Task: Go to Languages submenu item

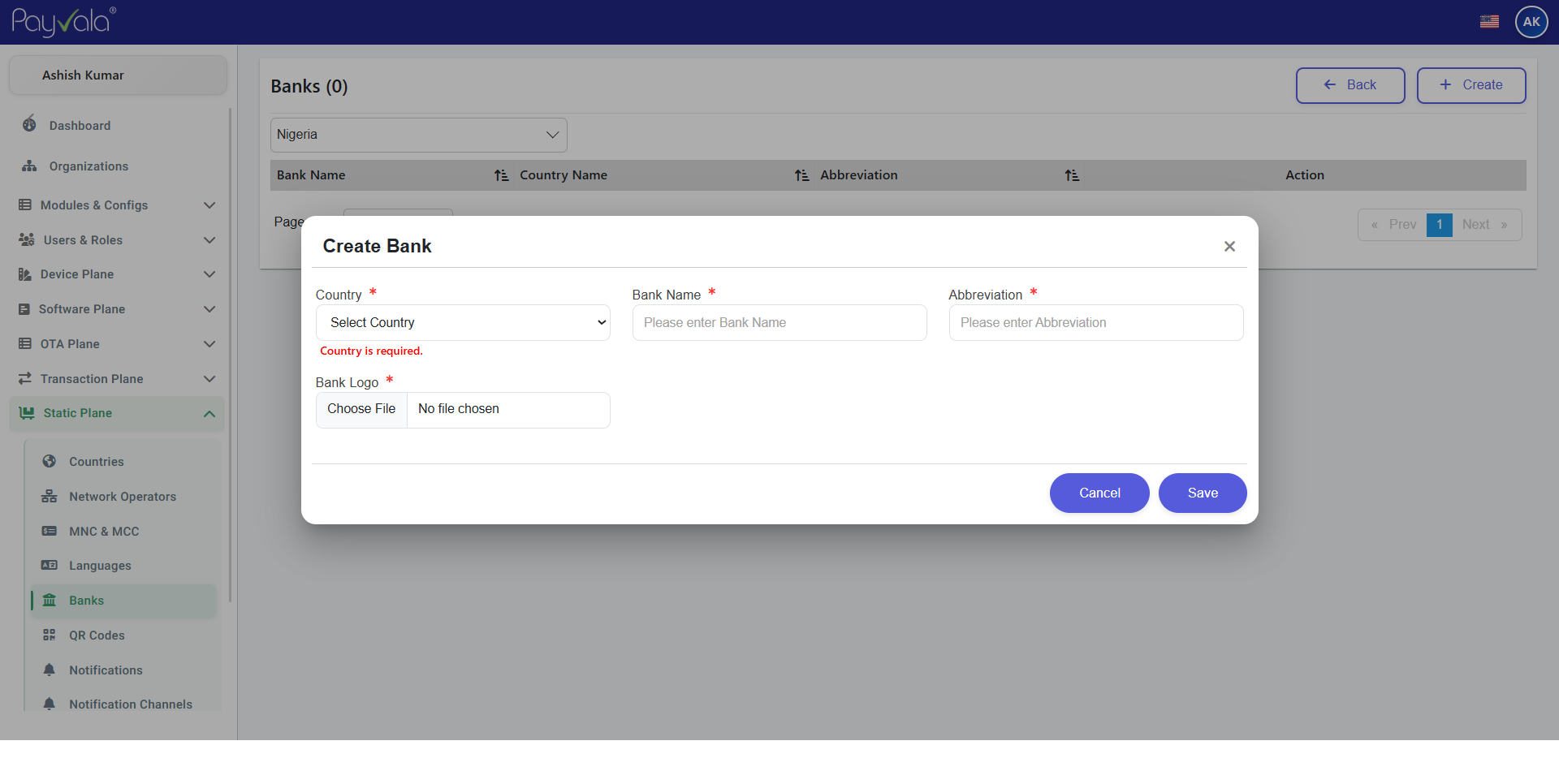Action: pos(100,566)
